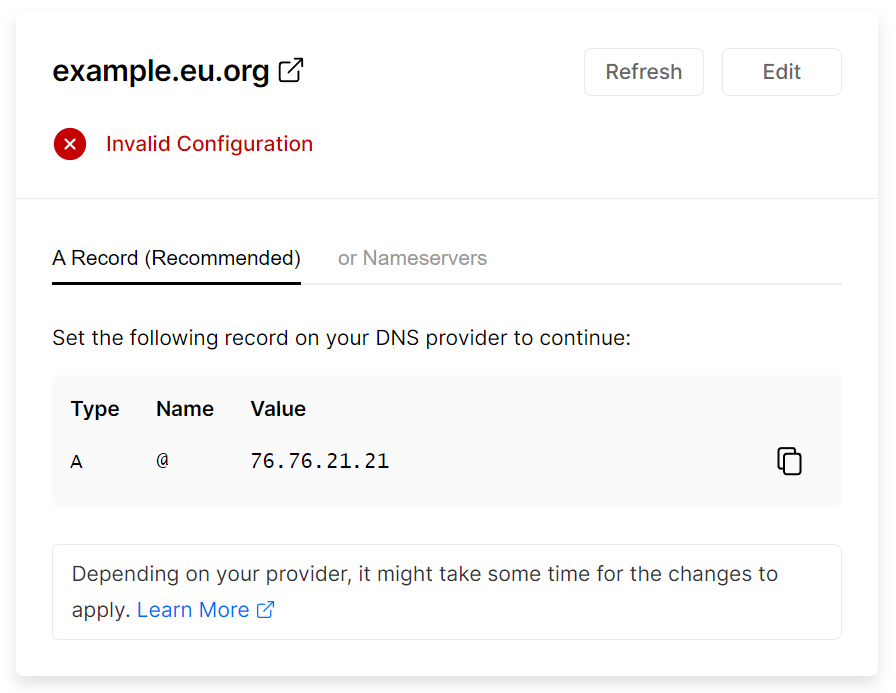Click the example.eu.org domain title

161,72
